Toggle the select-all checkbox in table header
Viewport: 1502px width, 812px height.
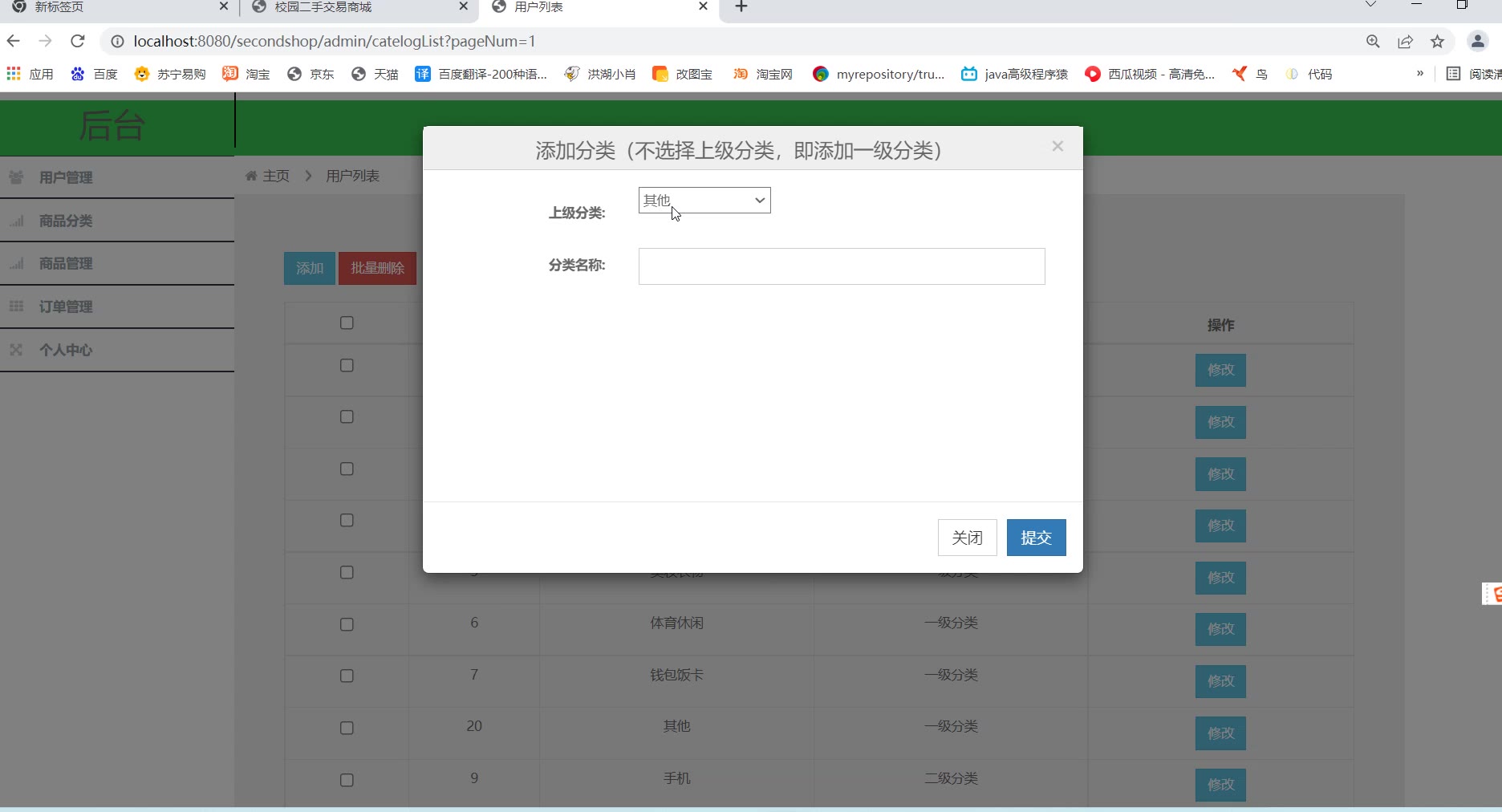pyautogui.click(x=347, y=323)
